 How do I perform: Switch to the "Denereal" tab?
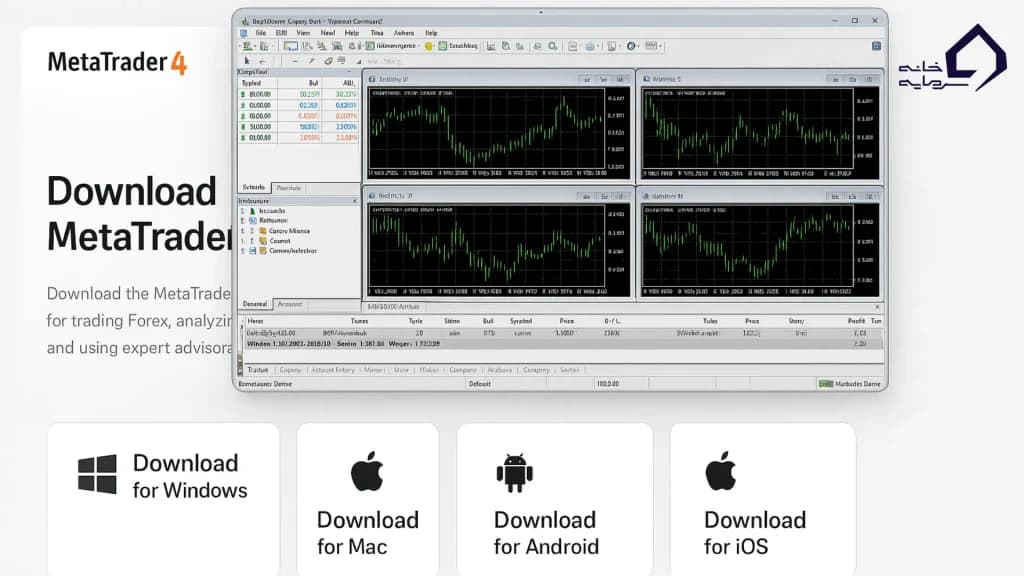coord(255,304)
